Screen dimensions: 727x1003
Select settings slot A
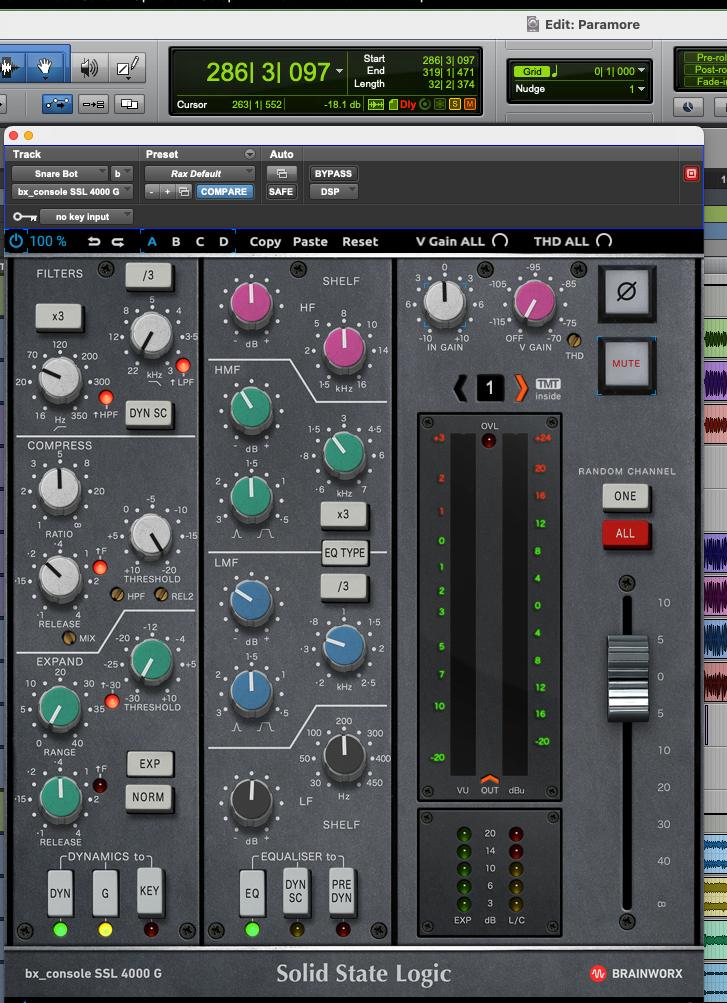[152, 242]
